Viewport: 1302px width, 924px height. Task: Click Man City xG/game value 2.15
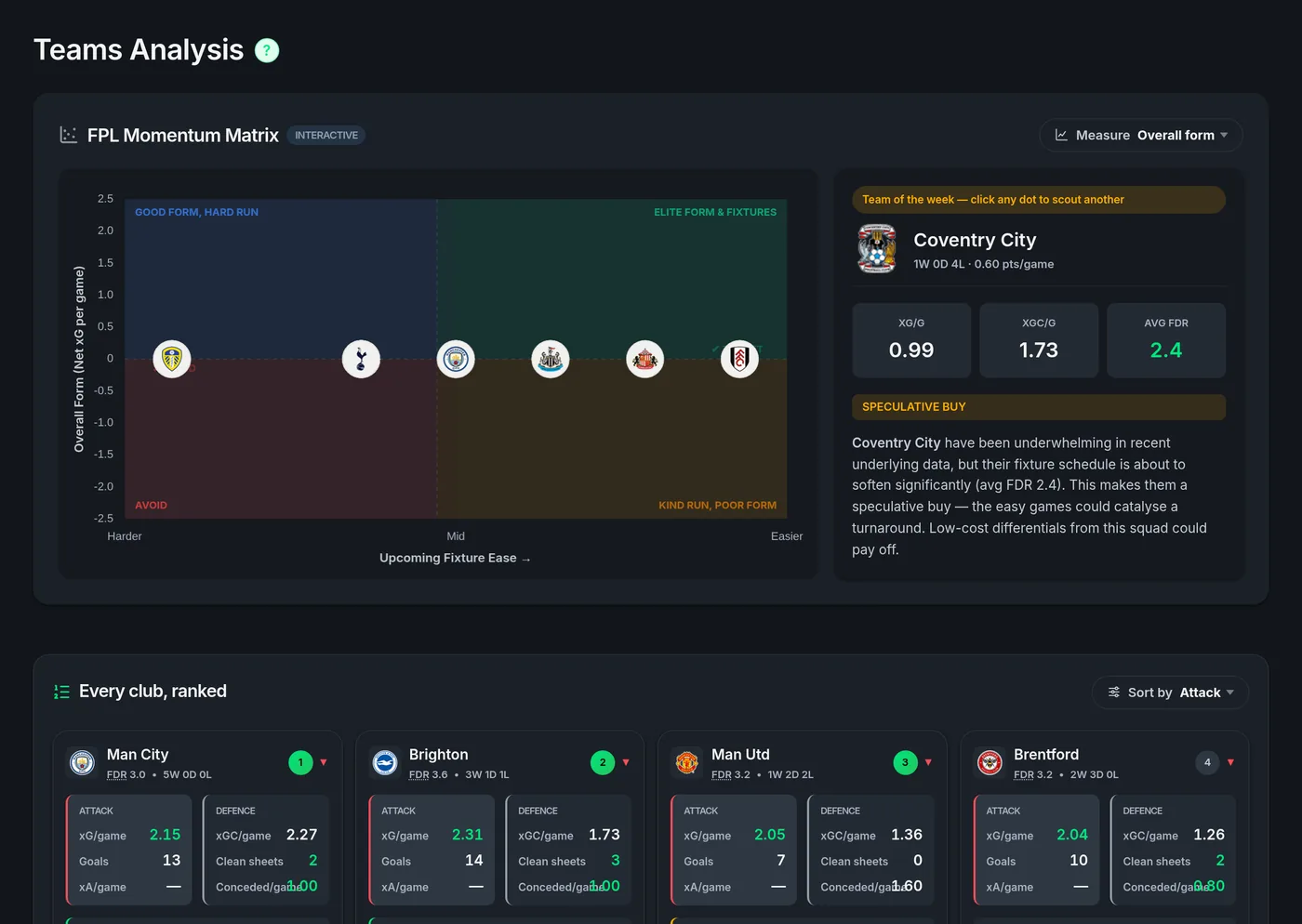point(166,835)
